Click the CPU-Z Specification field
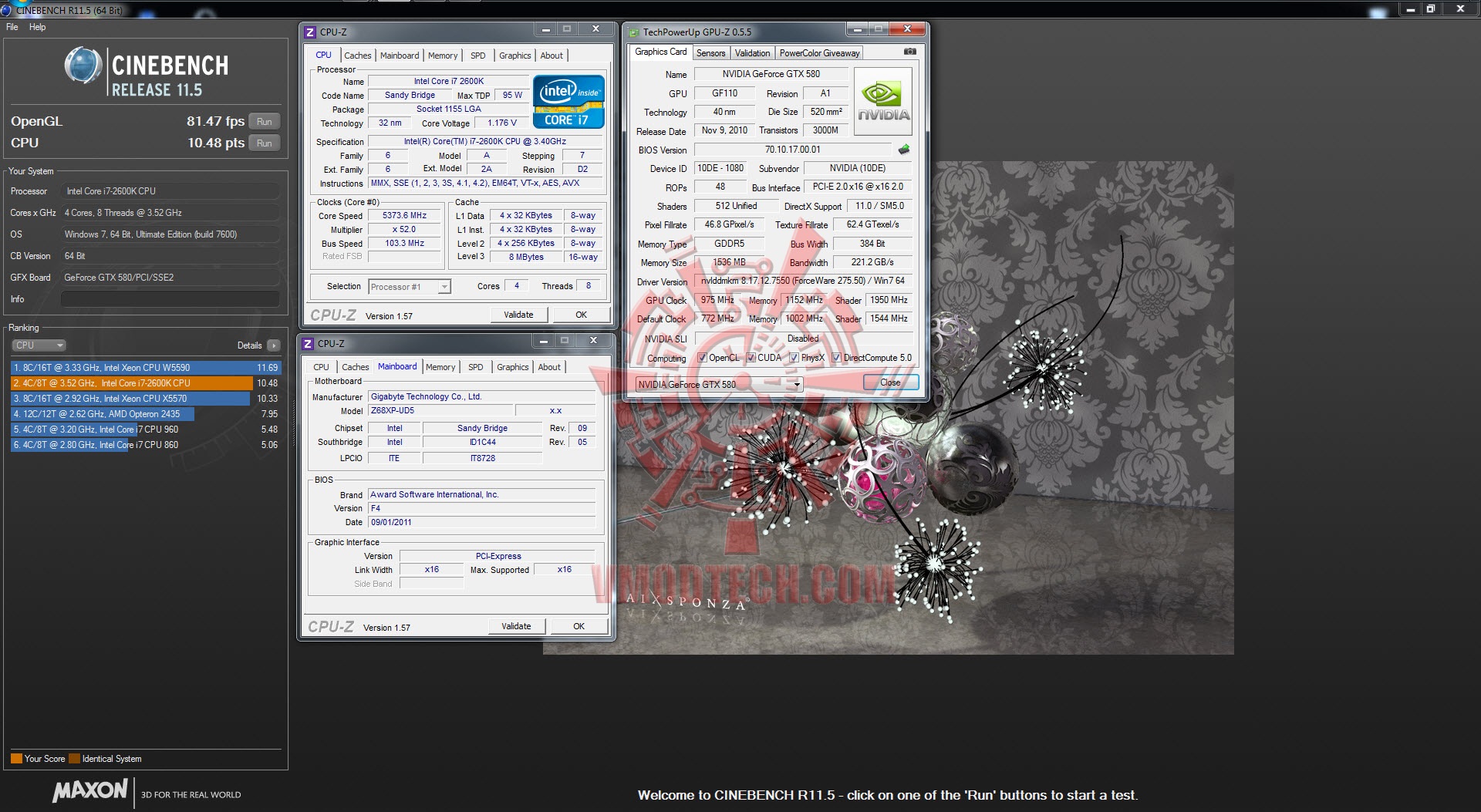 point(485,142)
